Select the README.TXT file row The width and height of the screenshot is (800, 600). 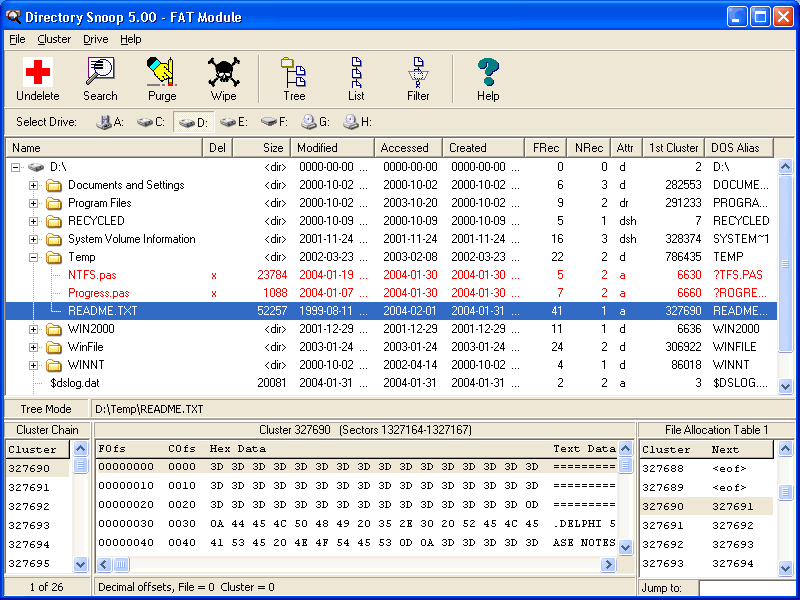tap(391, 311)
